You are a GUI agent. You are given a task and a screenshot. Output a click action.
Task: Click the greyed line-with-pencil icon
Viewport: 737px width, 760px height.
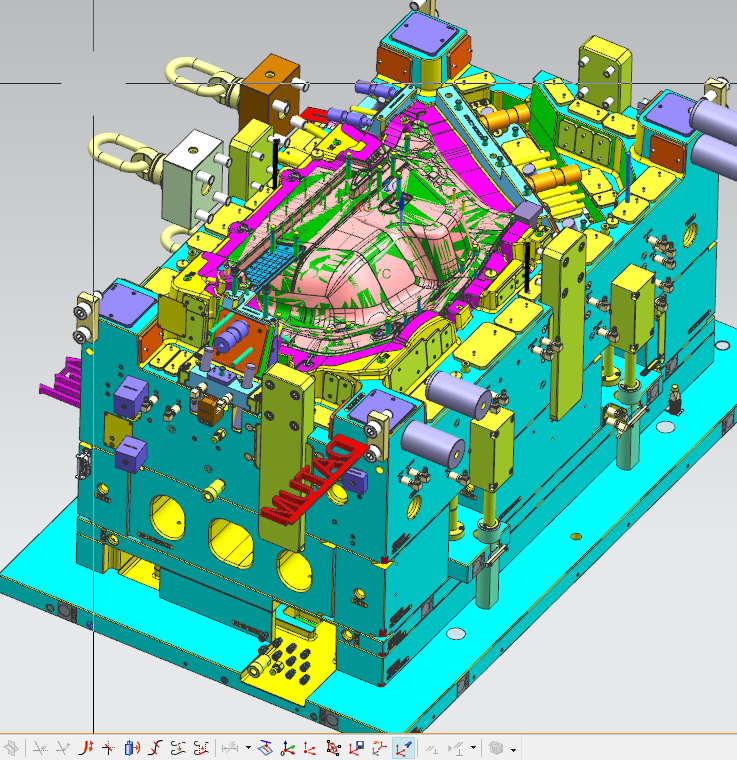[63, 748]
